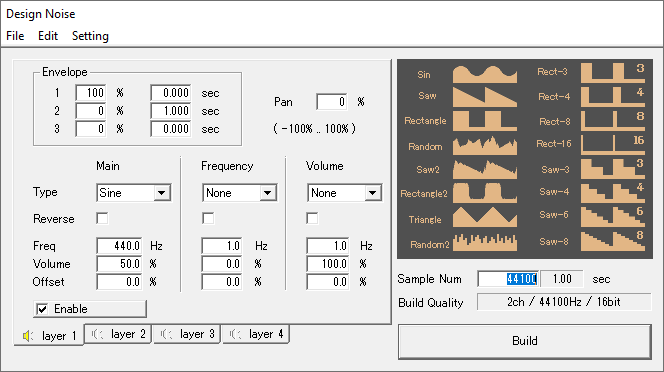664x372 pixels.
Task: Switch to the layer 4 tab
Action: (x=256, y=334)
